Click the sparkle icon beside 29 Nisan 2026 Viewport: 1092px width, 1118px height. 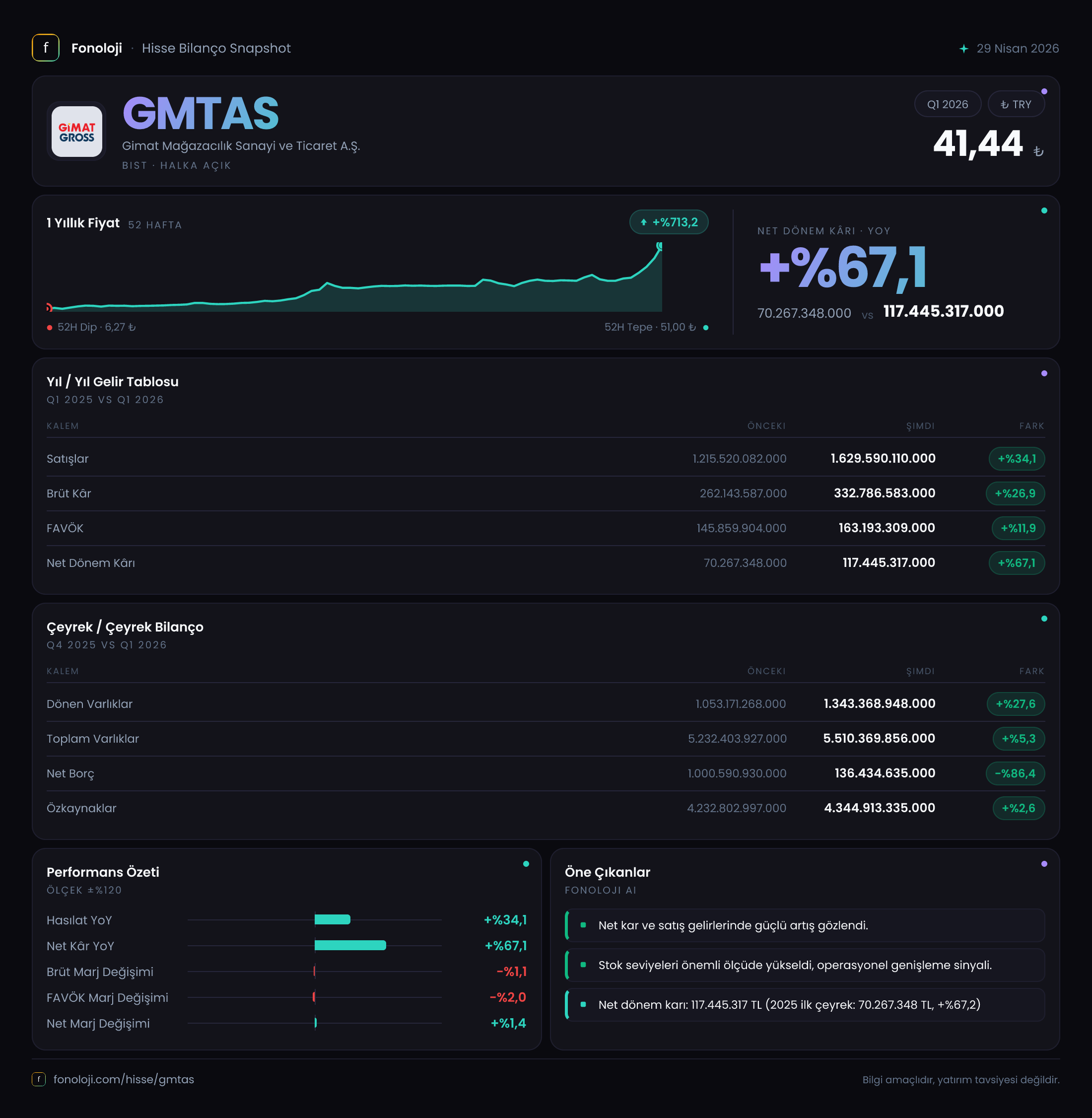pos(964,49)
